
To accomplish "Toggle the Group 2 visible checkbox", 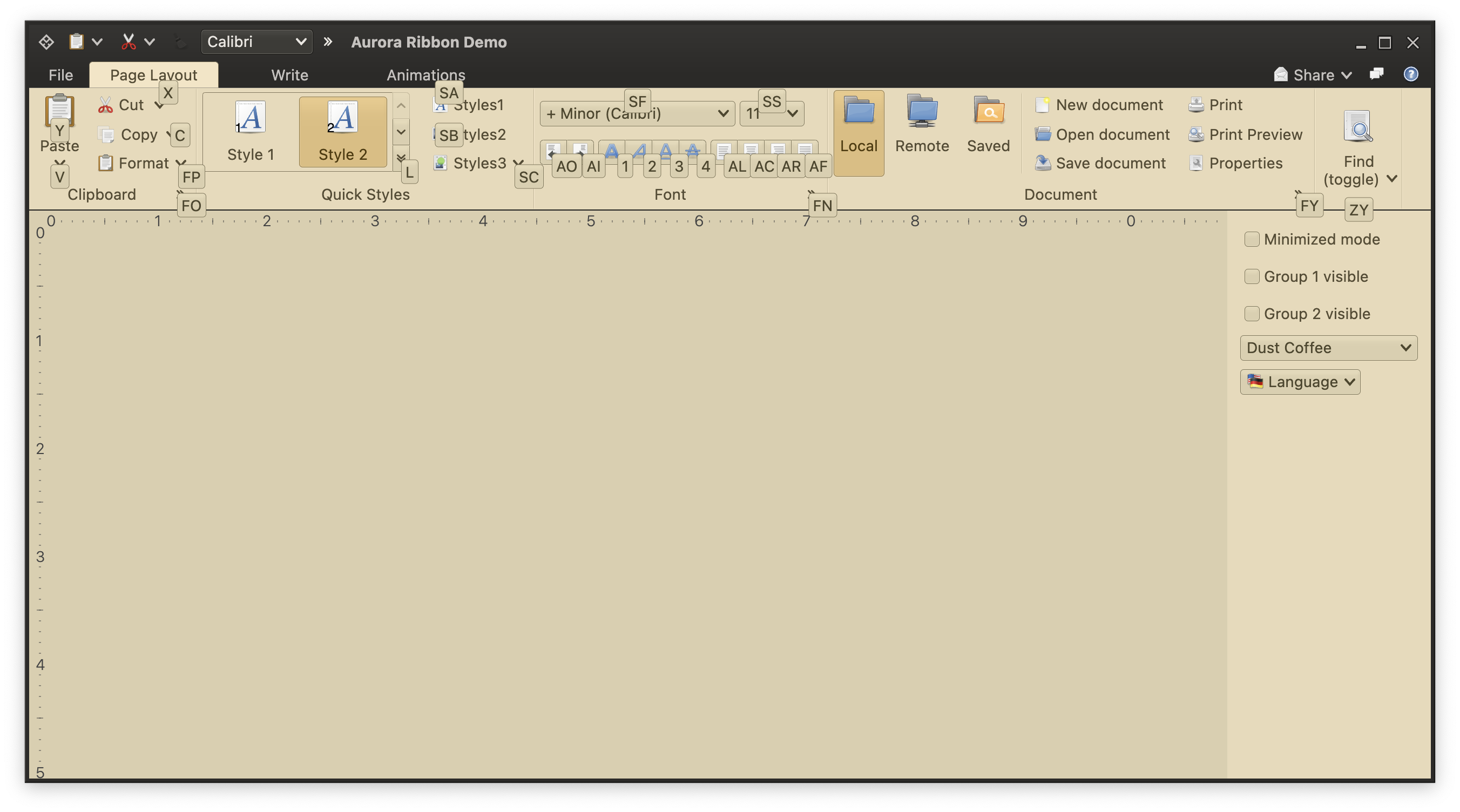I will pos(1252,313).
